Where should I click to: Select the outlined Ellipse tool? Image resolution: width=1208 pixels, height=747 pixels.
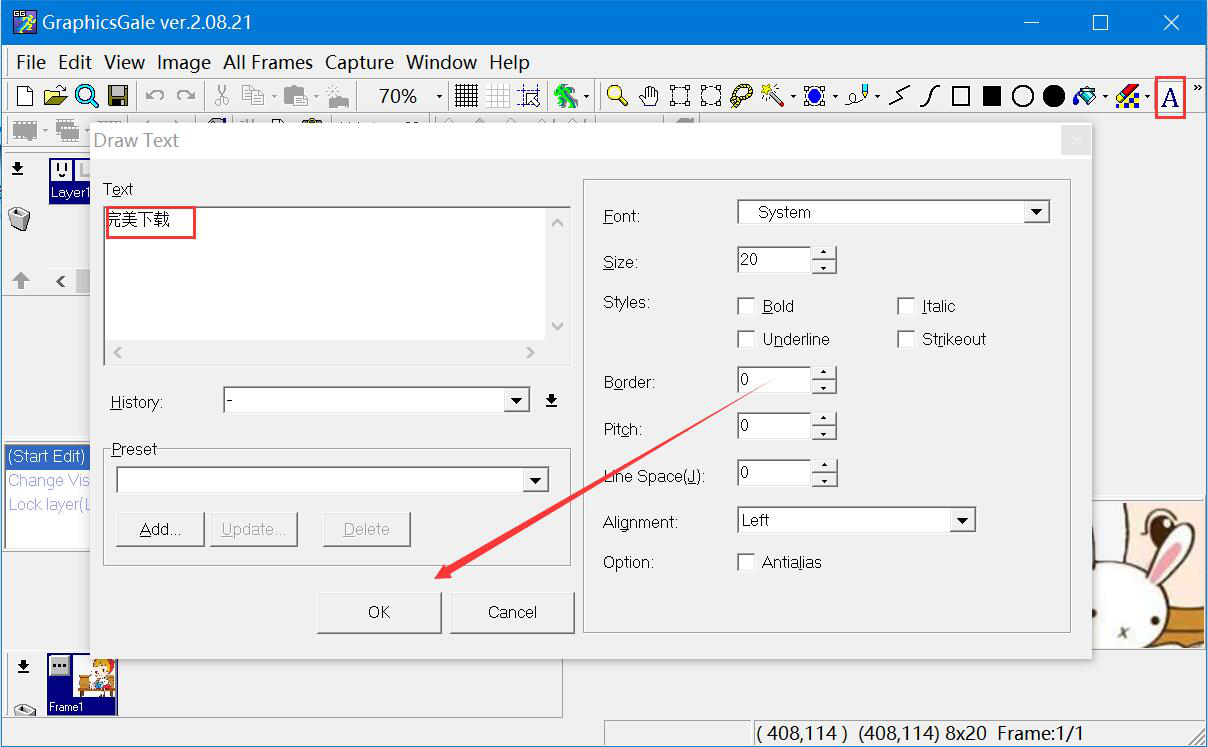[x=1022, y=96]
